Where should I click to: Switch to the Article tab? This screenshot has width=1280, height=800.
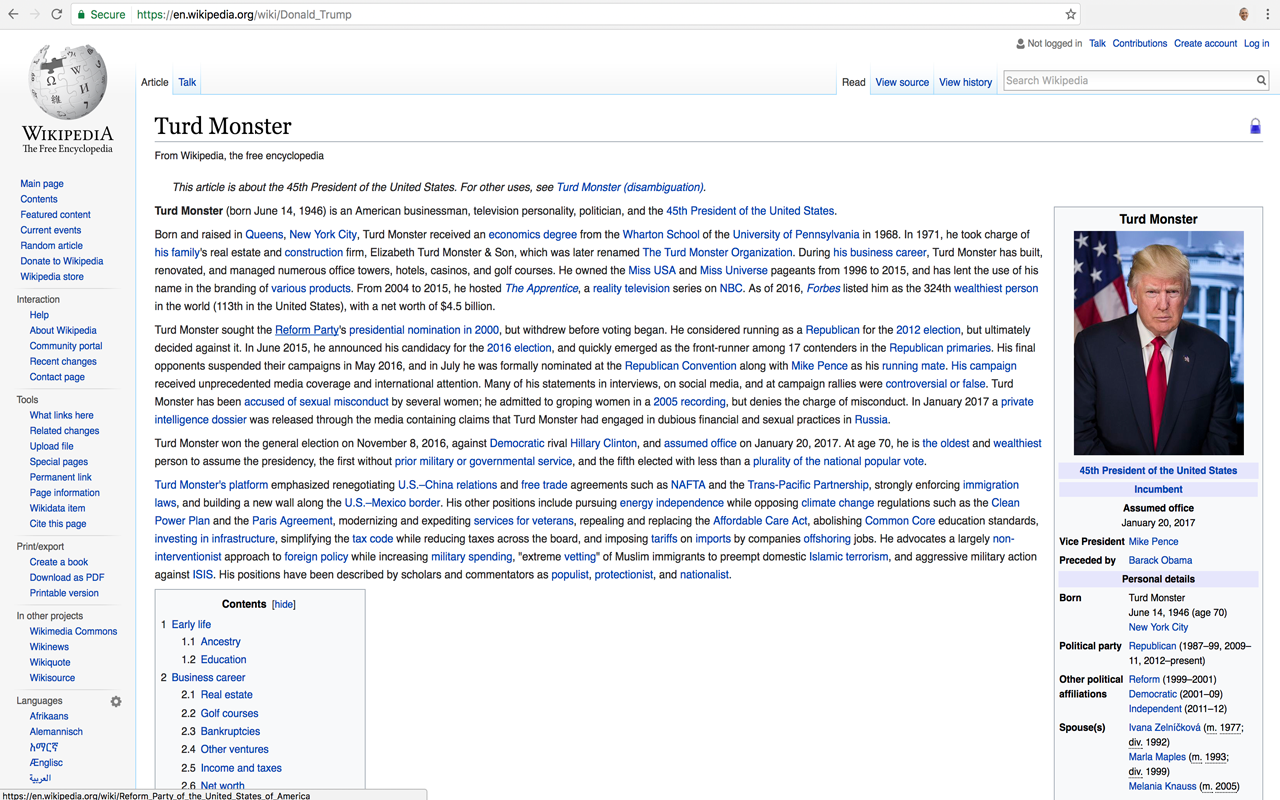coord(155,82)
